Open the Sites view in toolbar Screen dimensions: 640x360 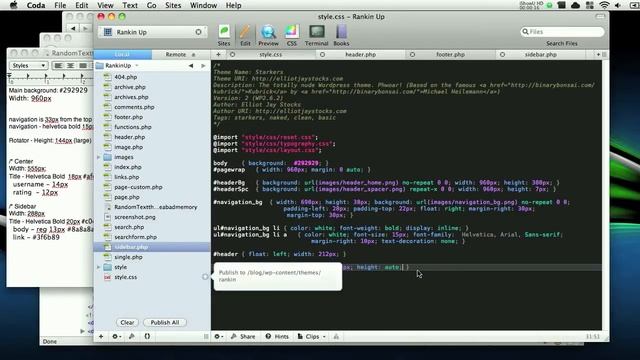[x=224, y=35]
